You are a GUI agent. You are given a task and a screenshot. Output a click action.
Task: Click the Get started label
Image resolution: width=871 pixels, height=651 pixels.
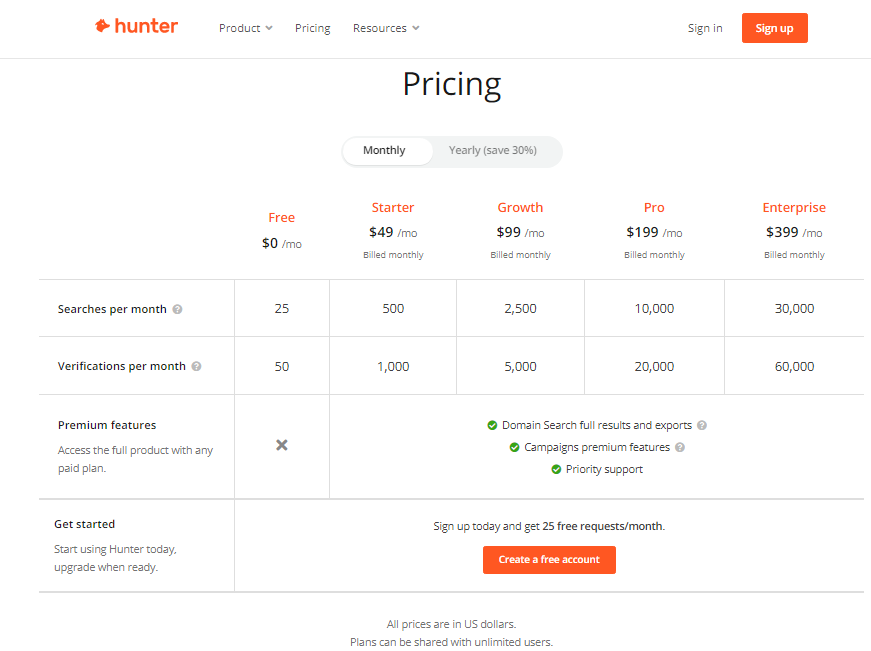point(84,524)
